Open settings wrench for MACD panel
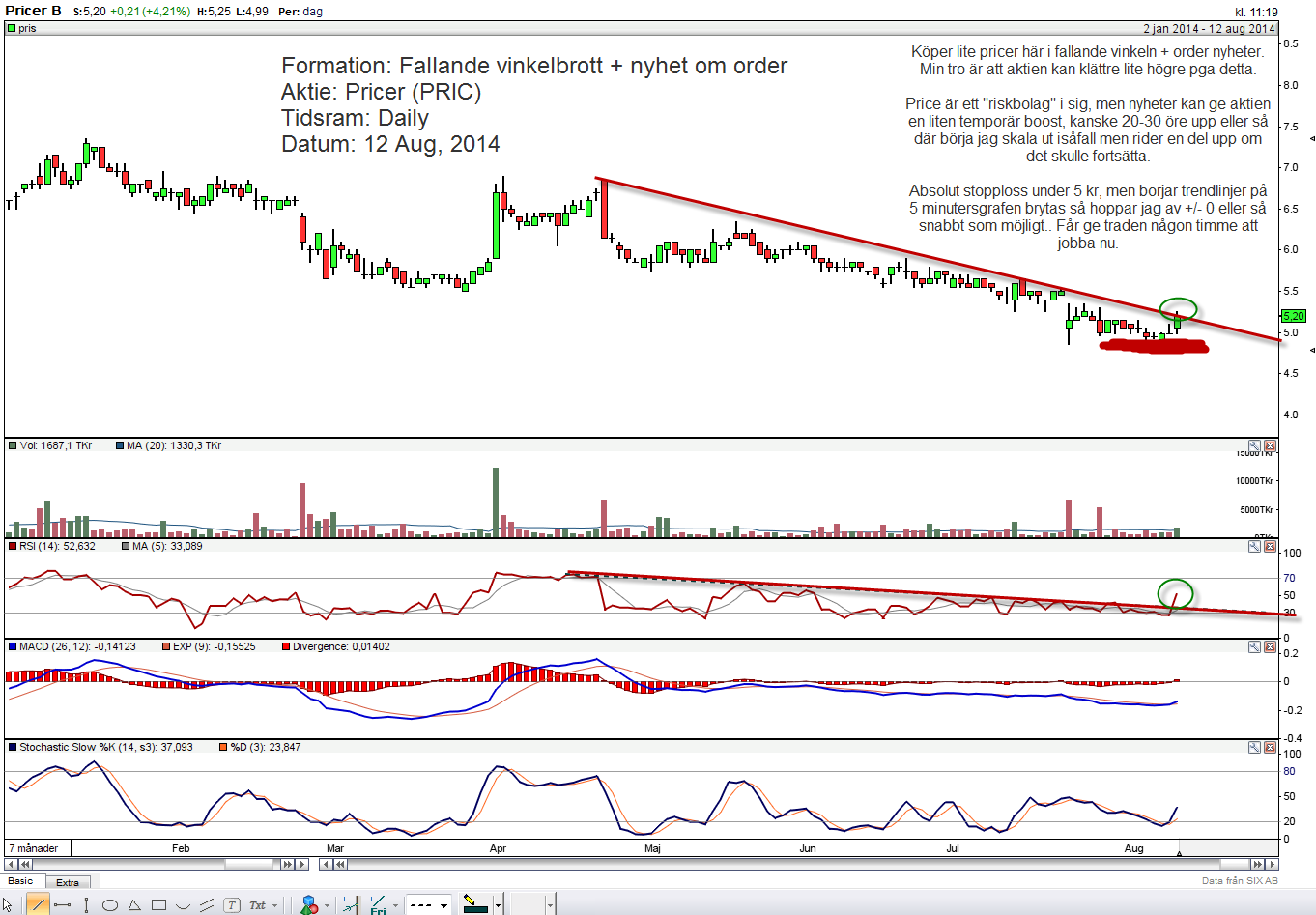Viewport: 1316px width, 915px height. [1254, 647]
